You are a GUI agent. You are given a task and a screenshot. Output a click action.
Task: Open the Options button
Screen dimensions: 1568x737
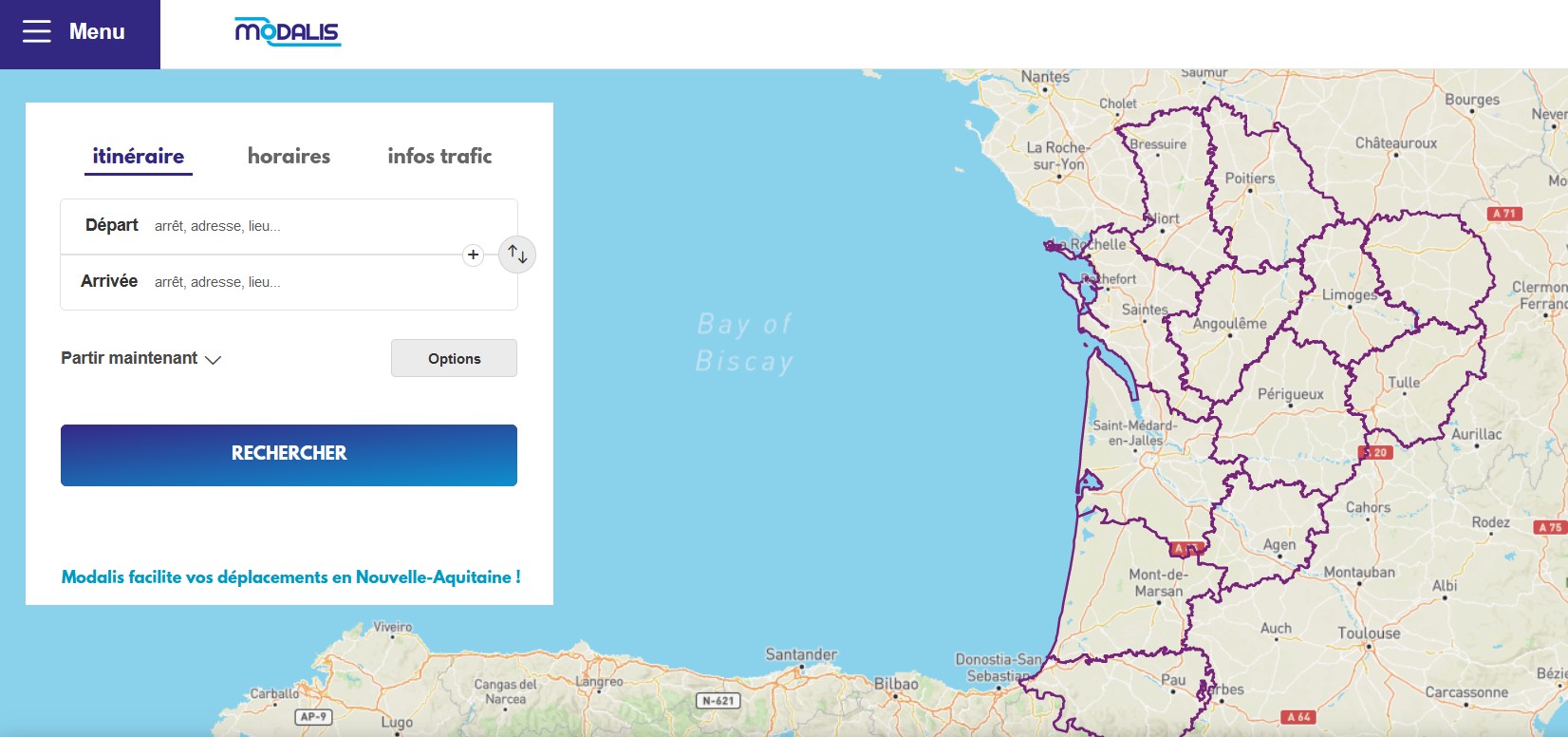[454, 358]
